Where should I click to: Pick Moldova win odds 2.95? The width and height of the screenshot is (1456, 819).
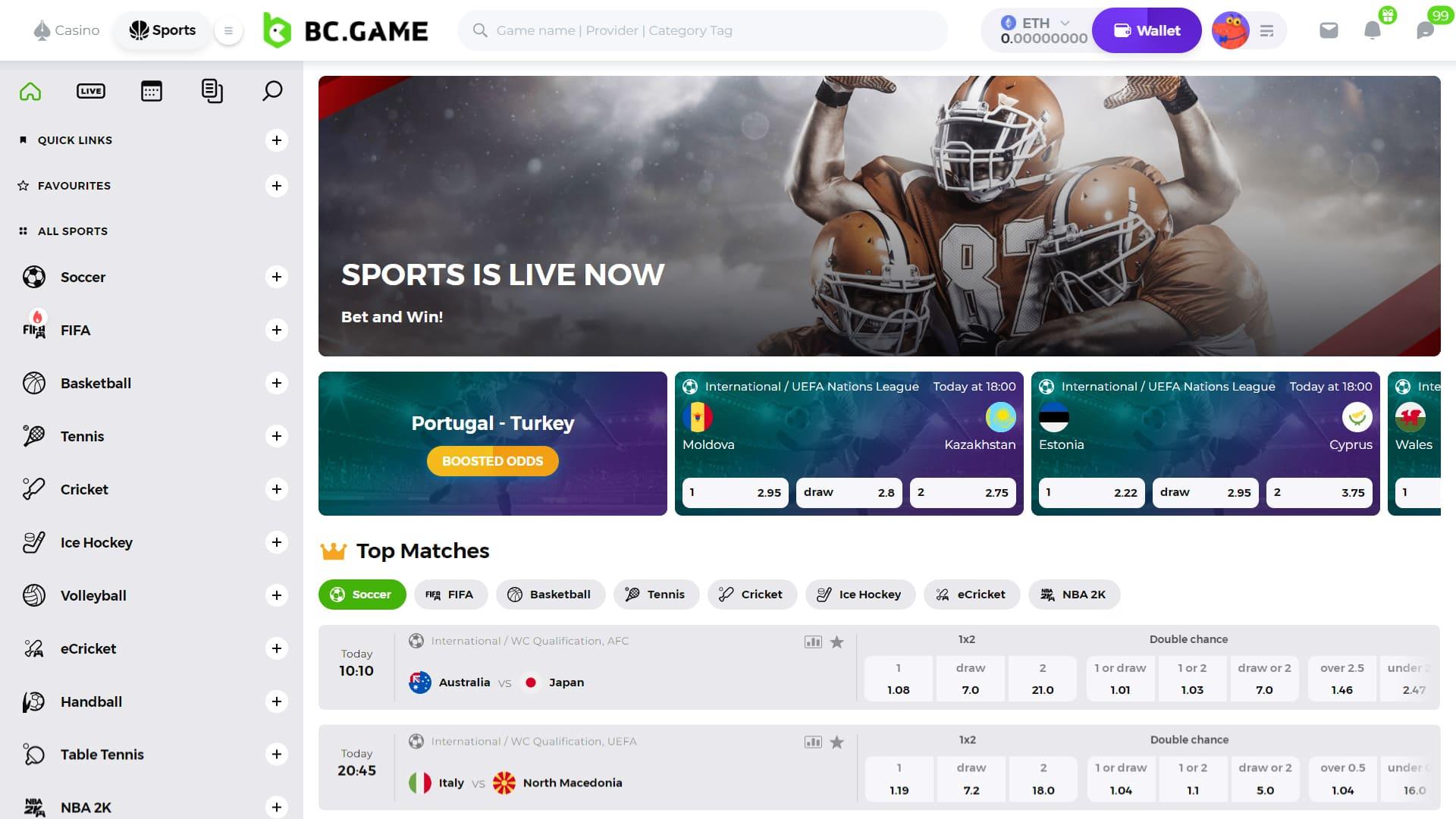pos(736,492)
